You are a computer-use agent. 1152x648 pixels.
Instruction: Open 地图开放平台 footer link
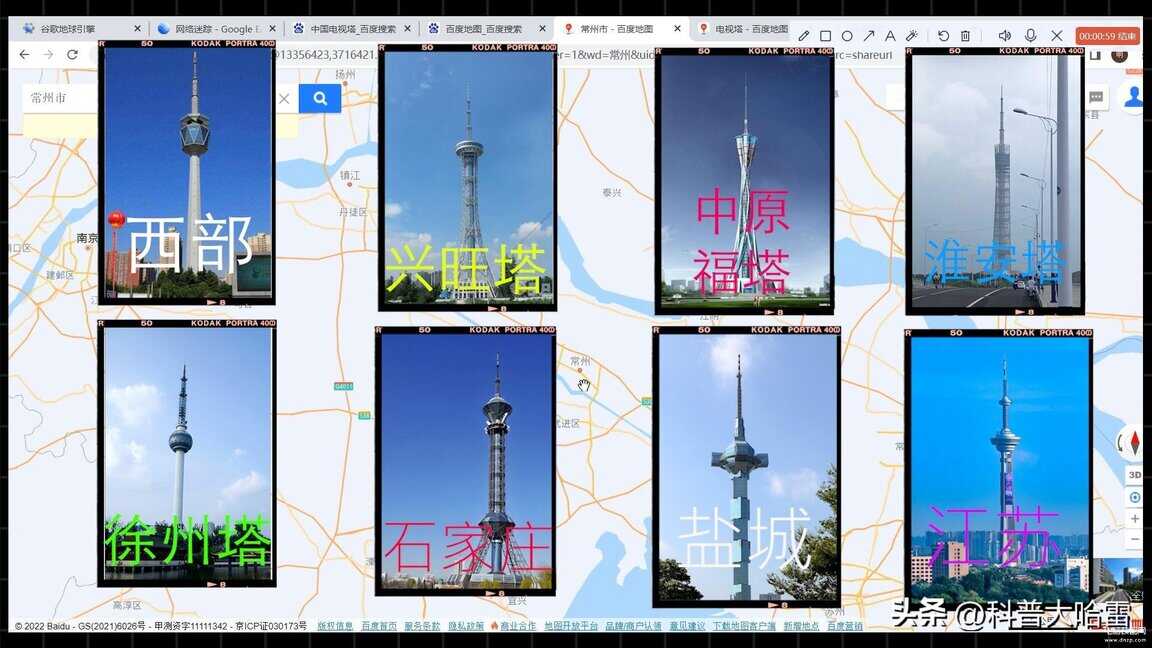point(571,626)
